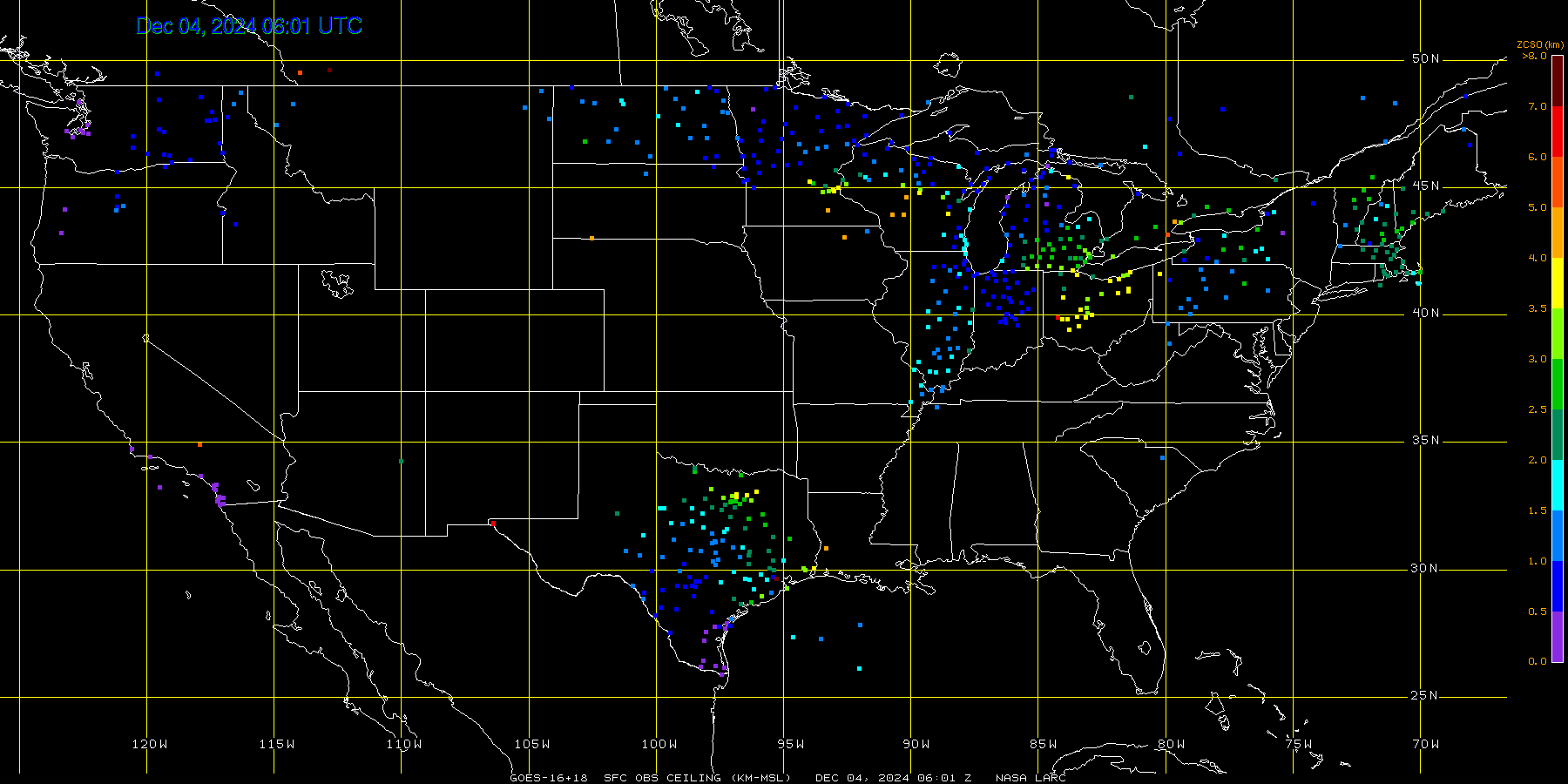Pick the purple colorbar segment between 0.0 and 0.5
This screenshot has height=784, width=1568.
click(1558, 637)
